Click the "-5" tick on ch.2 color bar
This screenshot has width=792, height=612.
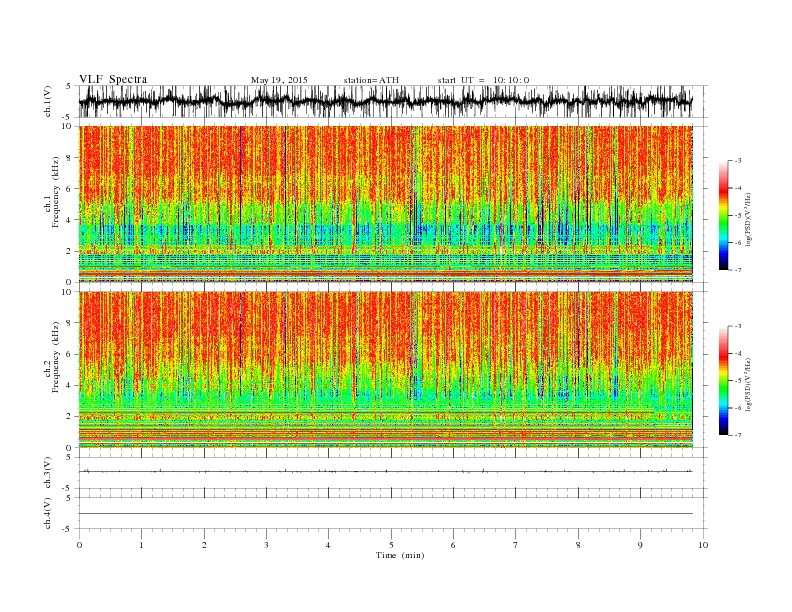point(737,381)
